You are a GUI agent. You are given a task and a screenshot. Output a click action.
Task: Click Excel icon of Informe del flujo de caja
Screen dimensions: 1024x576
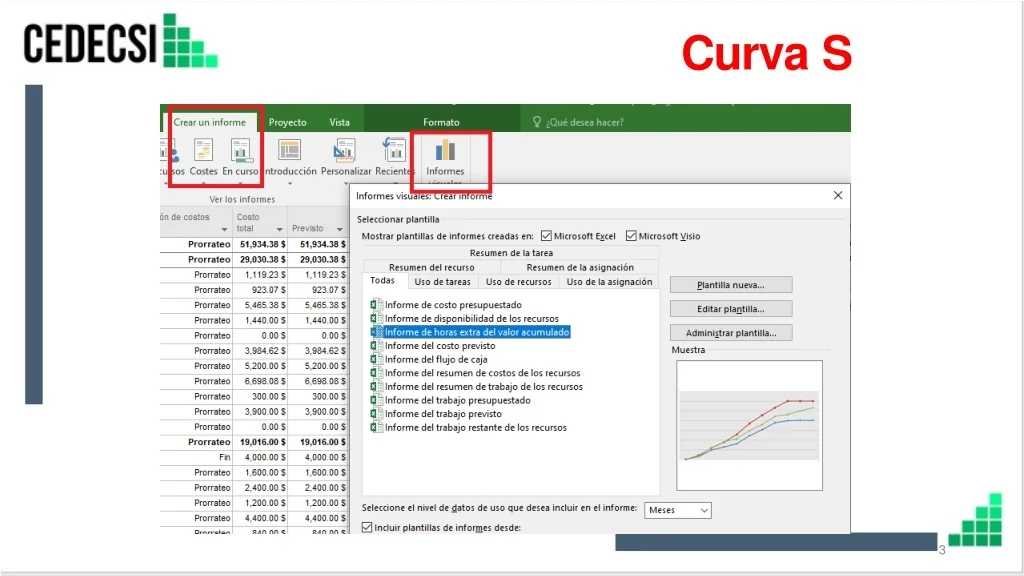tap(376, 359)
